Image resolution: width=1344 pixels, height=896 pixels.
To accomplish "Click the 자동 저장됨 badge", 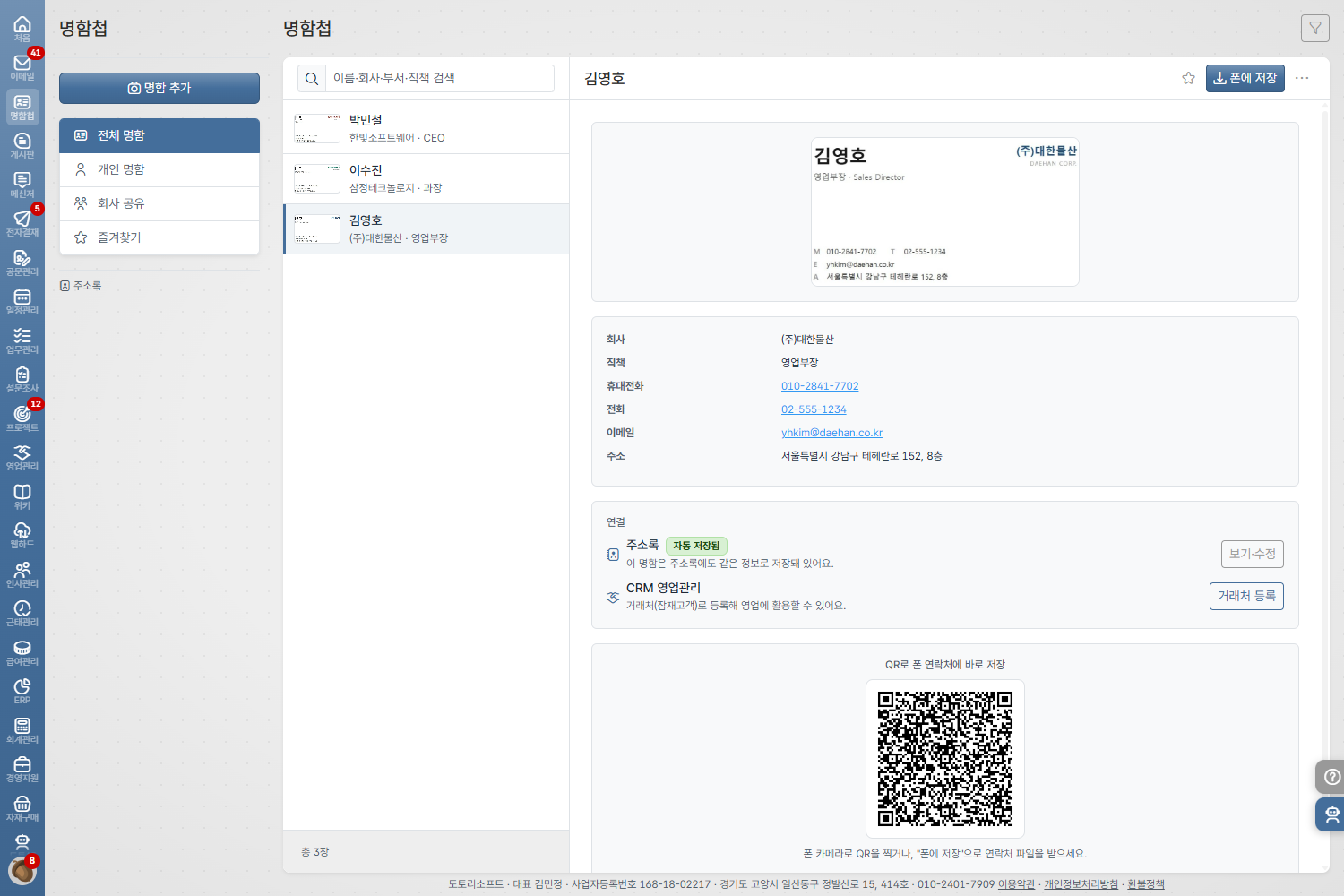I will pyautogui.click(x=696, y=546).
